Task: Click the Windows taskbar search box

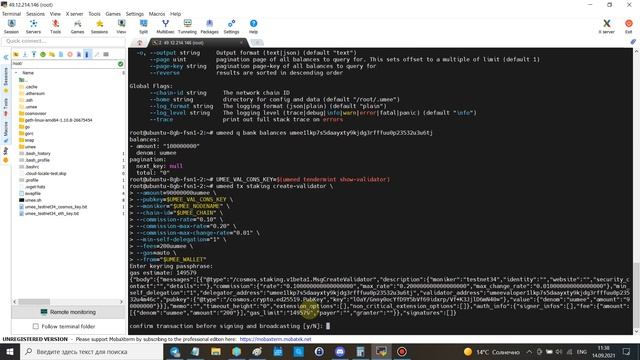Action: click(x=91, y=351)
